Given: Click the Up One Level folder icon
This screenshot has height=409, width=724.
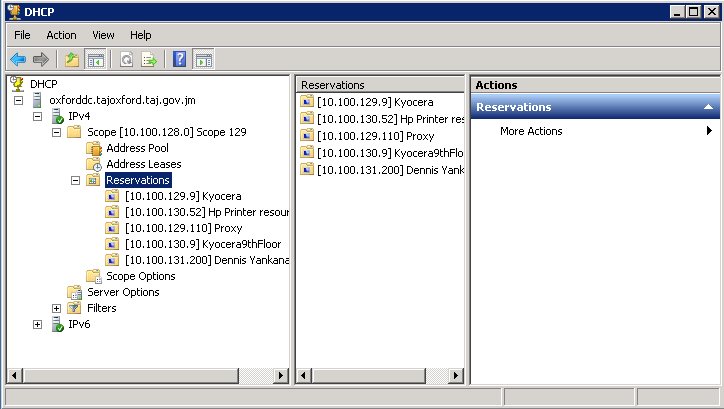Looking at the screenshot, I should [x=72, y=60].
